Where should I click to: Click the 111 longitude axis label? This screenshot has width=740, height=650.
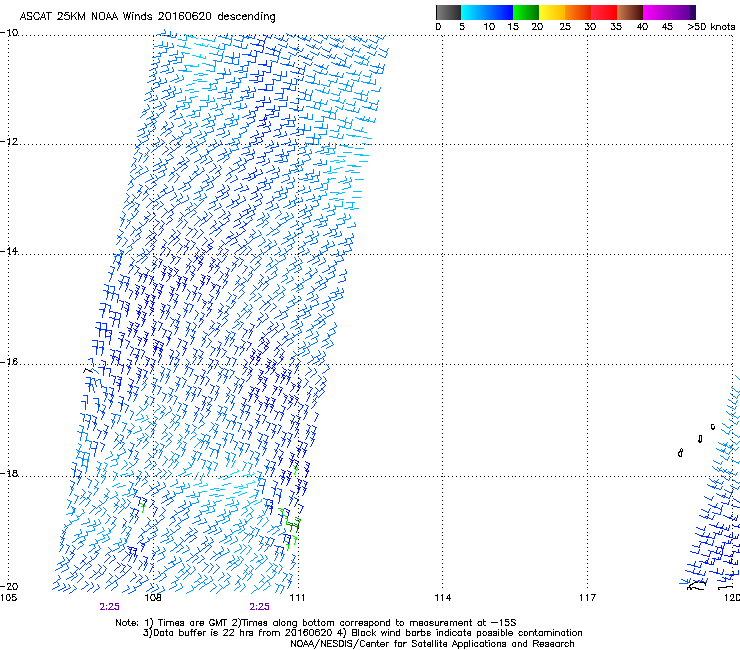pyautogui.click(x=297, y=598)
